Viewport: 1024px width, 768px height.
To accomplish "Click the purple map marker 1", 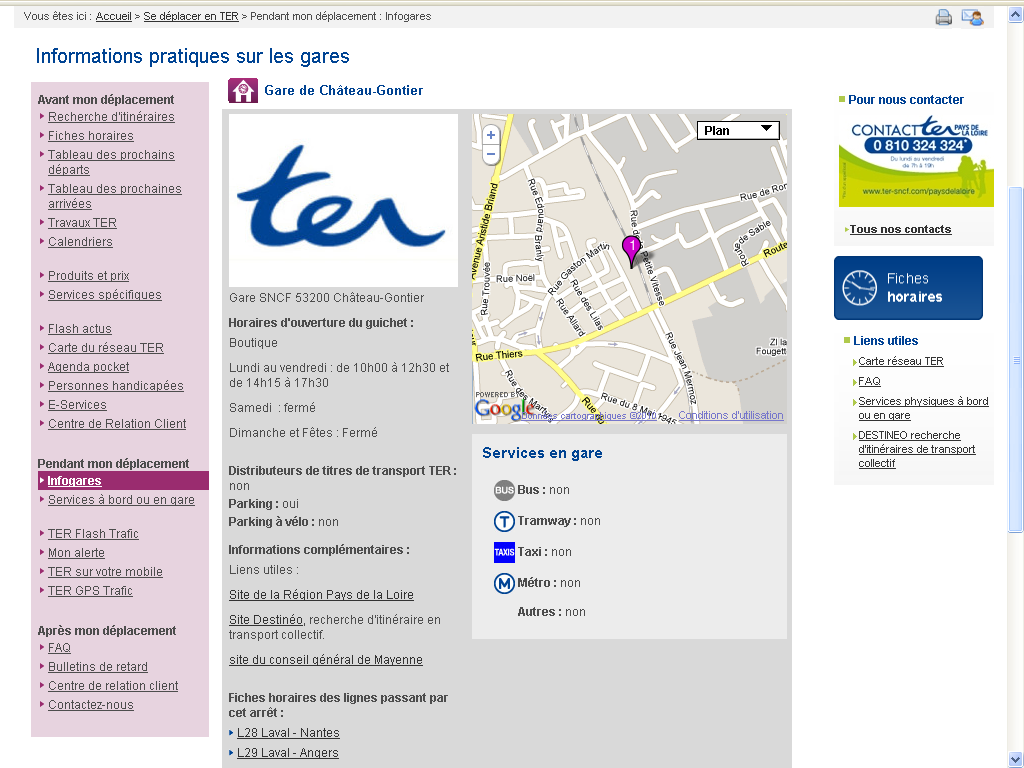I will pos(632,251).
